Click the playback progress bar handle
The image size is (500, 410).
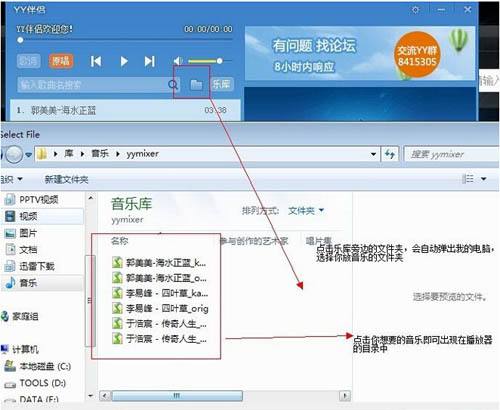[20, 40]
